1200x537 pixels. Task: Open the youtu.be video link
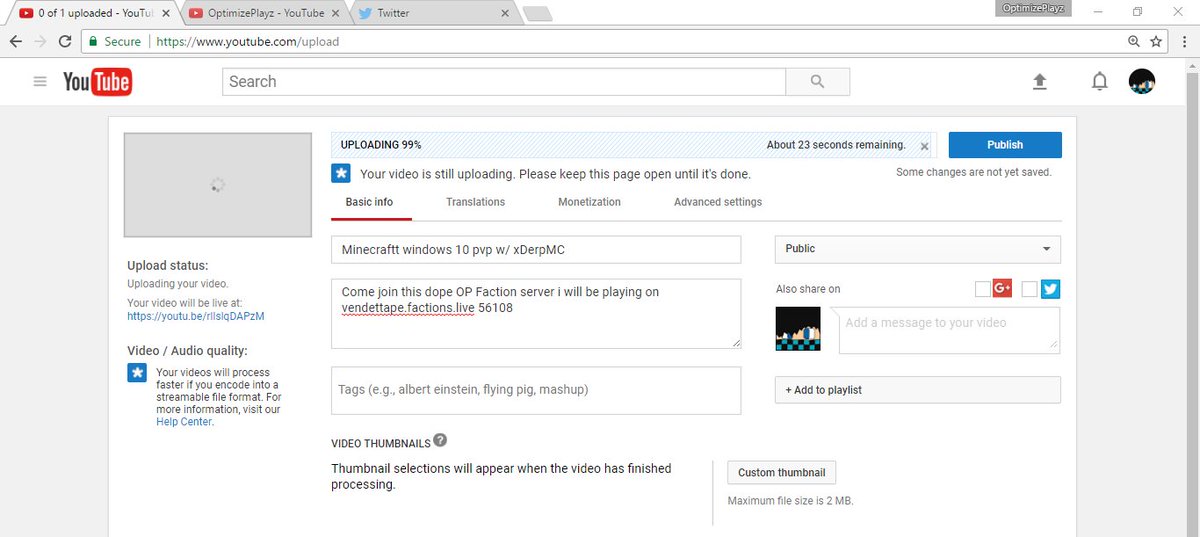click(196, 316)
